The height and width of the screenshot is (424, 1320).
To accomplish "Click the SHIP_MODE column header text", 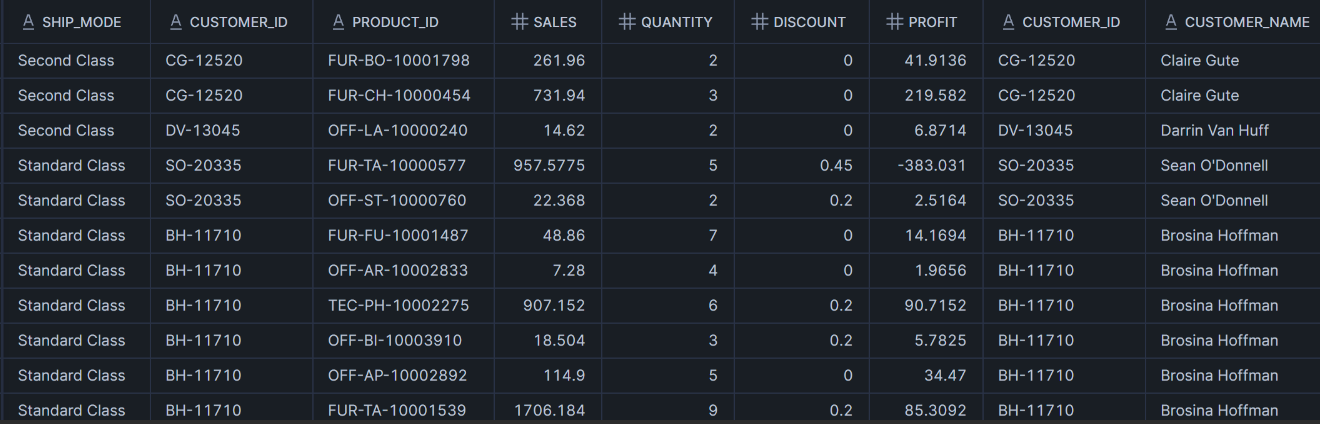I will pyautogui.click(x=82, y=22).
